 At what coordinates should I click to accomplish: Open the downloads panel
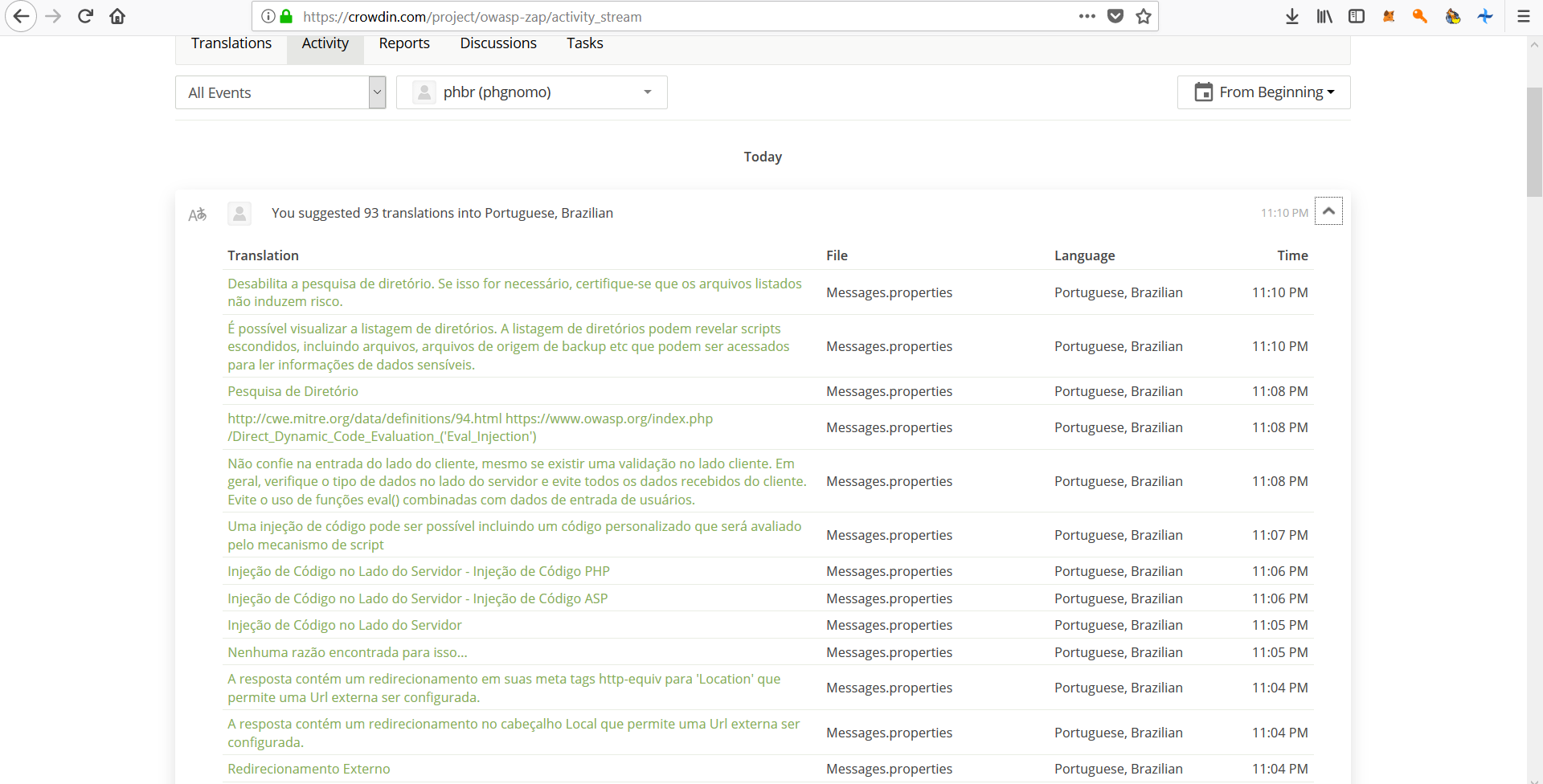(x=1292, y=16)
